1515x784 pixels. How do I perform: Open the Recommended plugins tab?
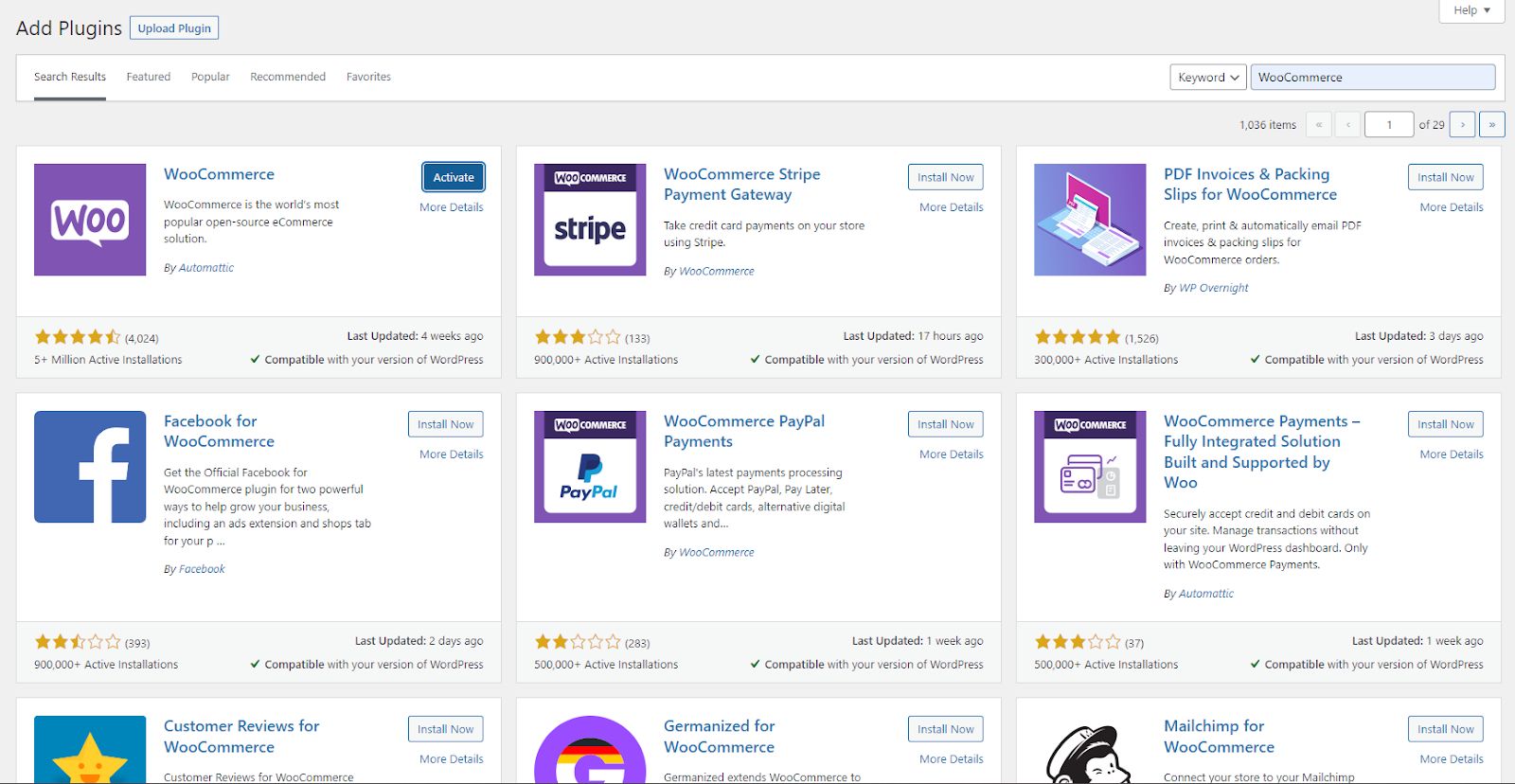click(x=288, y=77)
